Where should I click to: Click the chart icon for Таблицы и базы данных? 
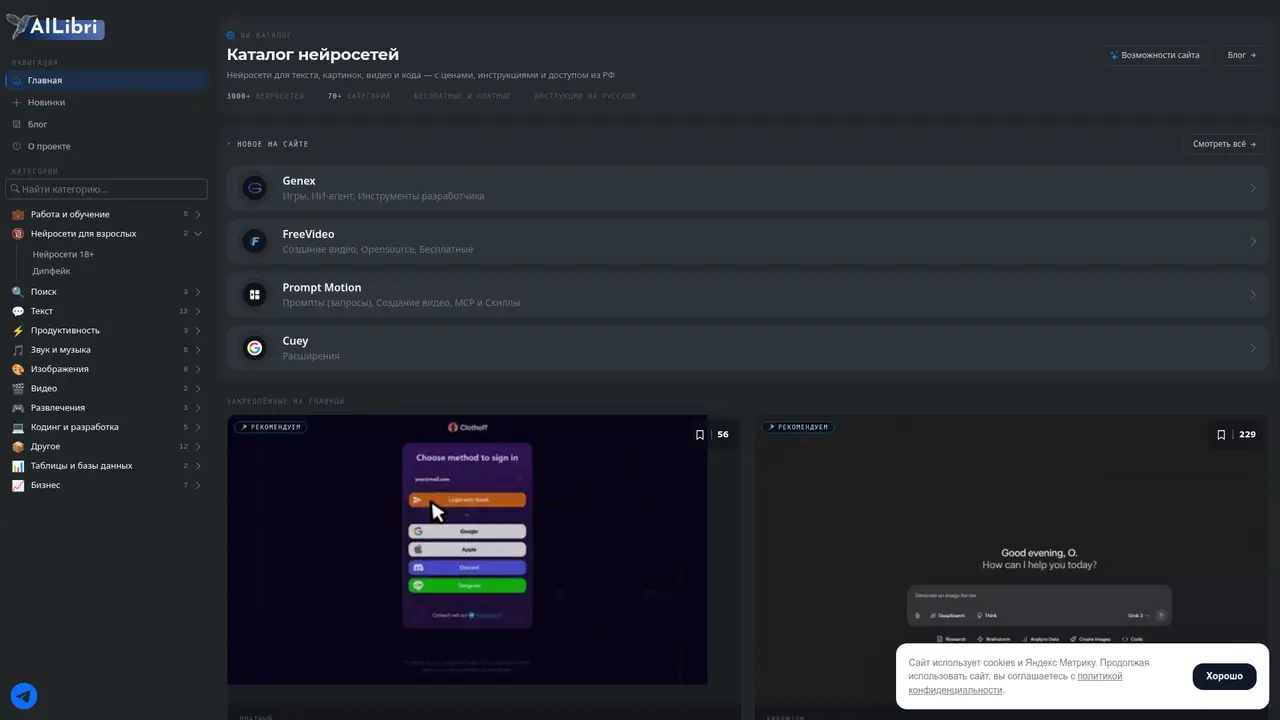tap(18, 466)
